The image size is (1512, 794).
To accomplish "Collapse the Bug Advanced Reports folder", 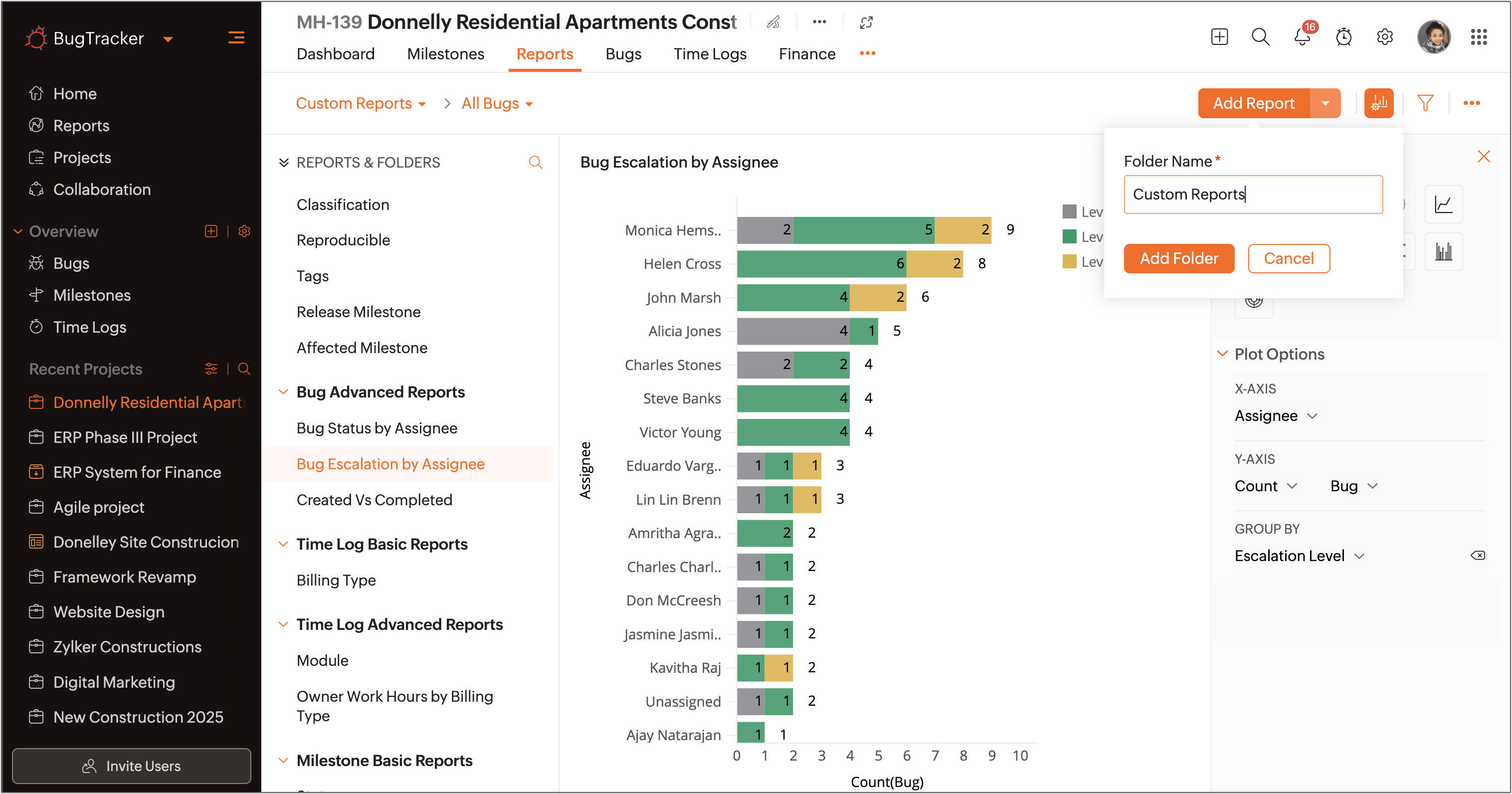I will (283, 392).
